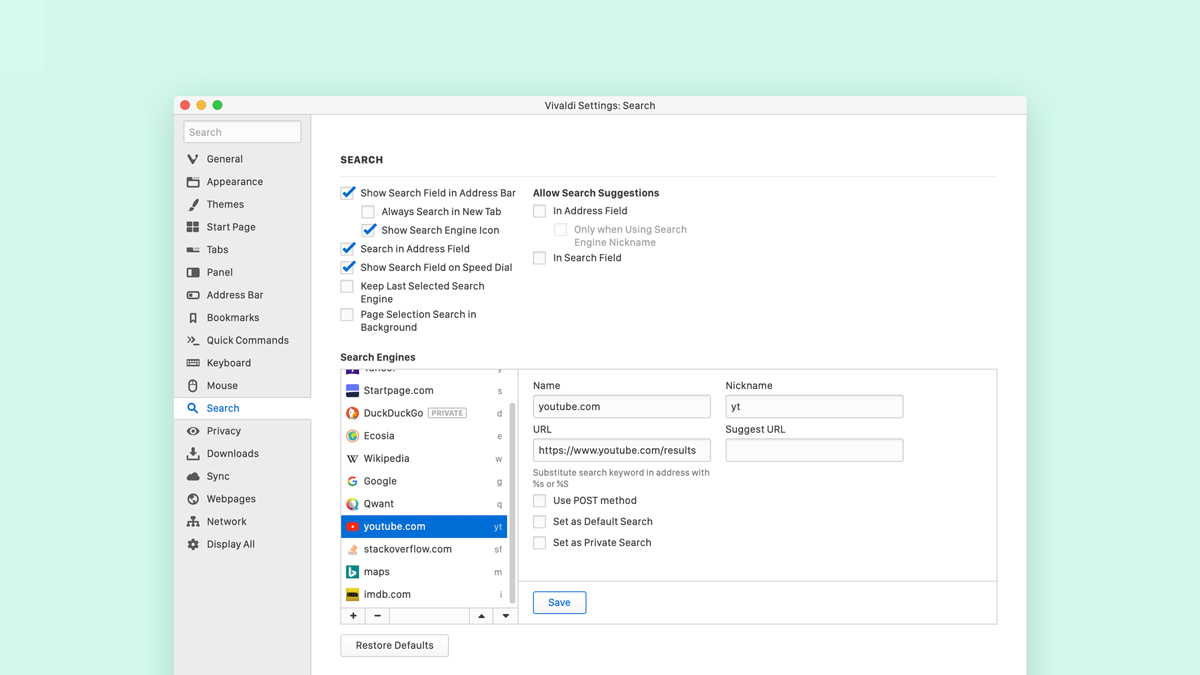Click the empty Suggest URL field

click(x=814, y=450)
